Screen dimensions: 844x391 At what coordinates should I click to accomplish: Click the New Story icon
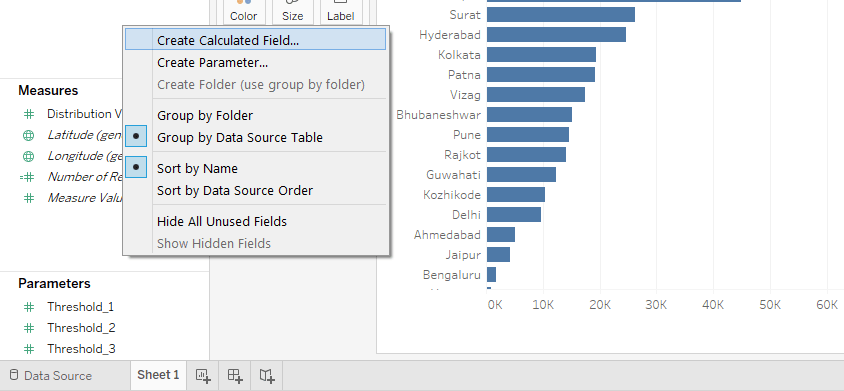coord(267,375)
